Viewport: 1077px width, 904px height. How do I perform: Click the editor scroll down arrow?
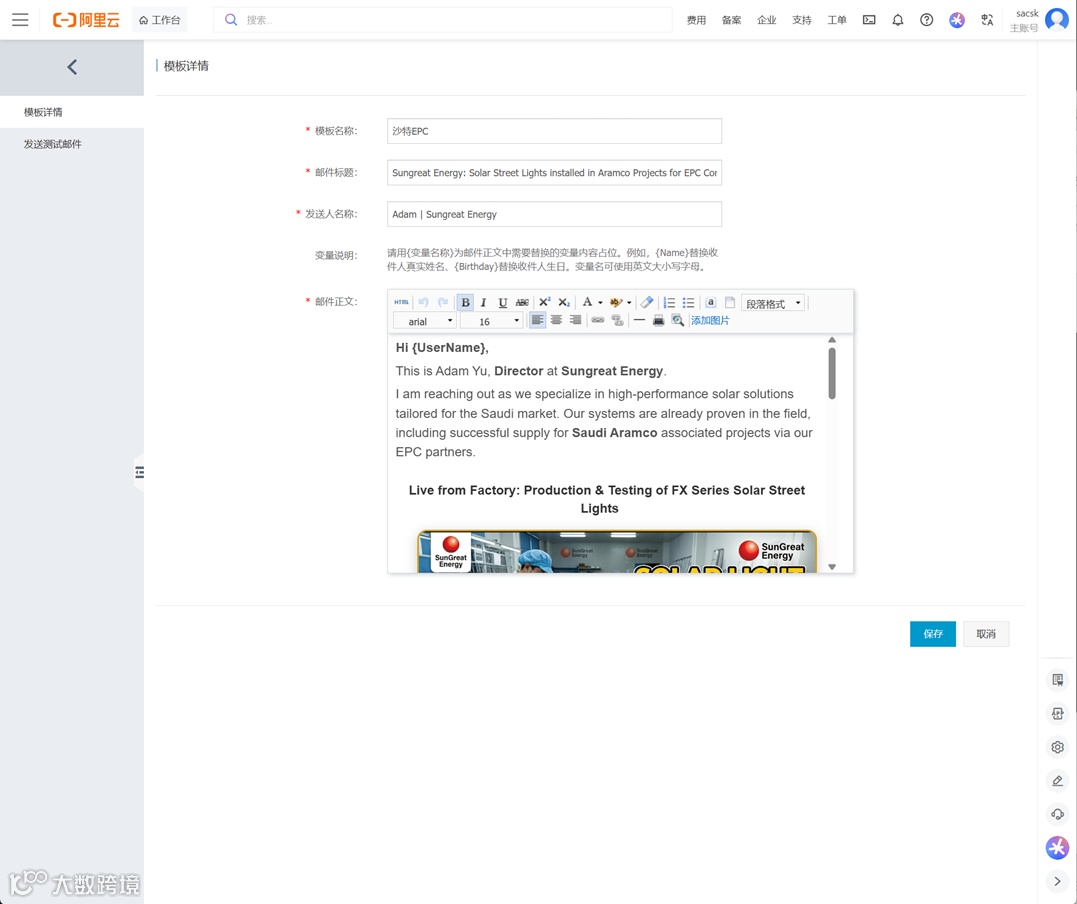click(832, 567)
